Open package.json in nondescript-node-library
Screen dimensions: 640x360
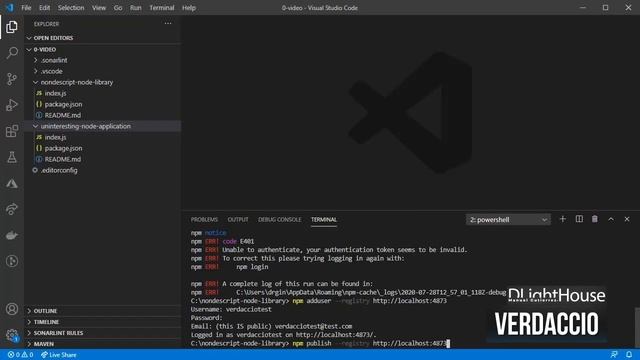[x=102, y=104]
